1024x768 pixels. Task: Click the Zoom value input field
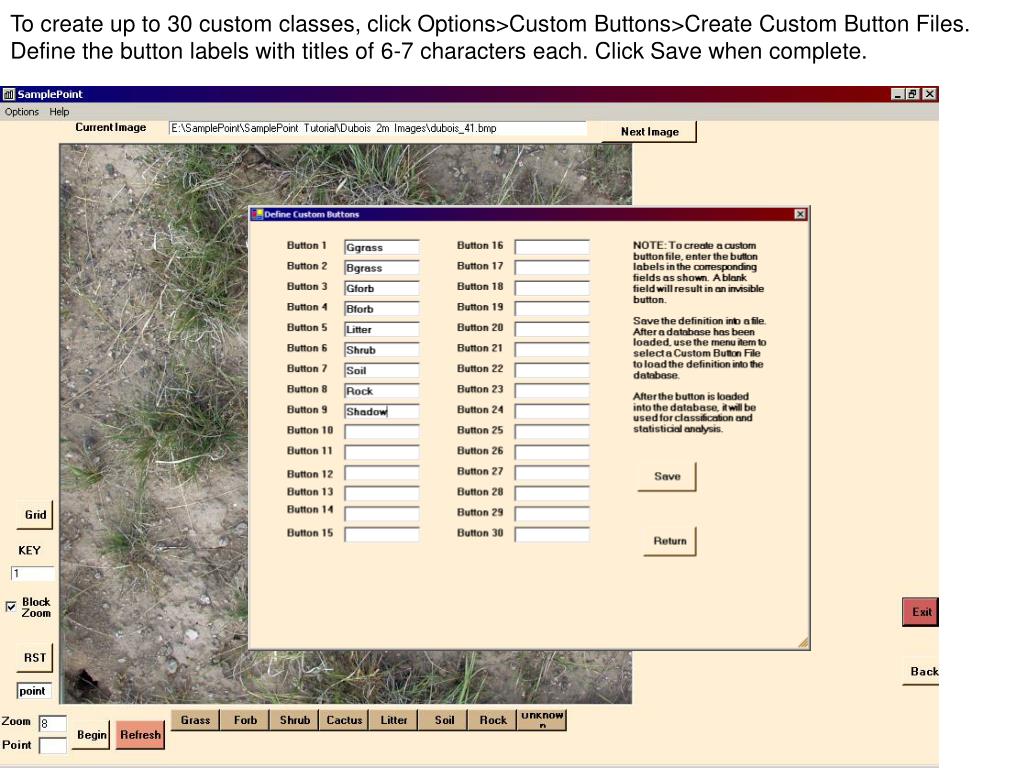(52, 723)
